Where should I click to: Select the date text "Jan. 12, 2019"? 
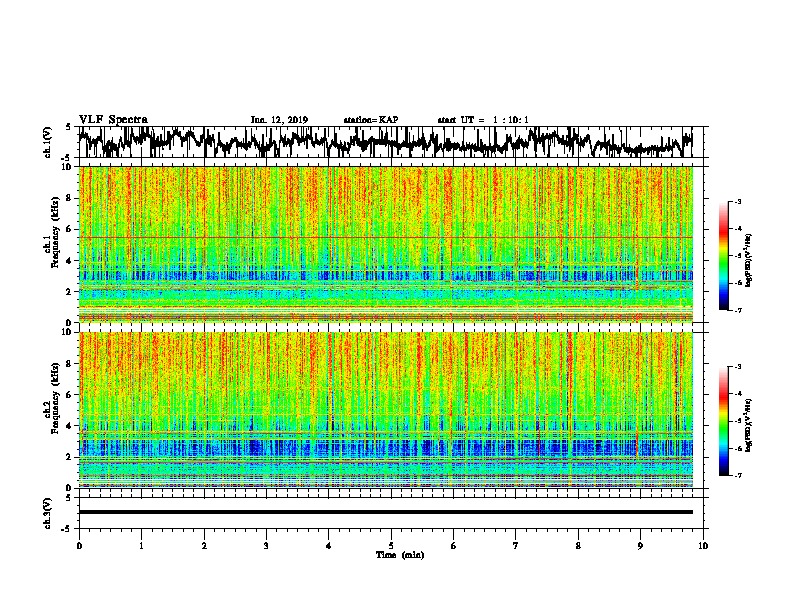[x=279, y=120]
